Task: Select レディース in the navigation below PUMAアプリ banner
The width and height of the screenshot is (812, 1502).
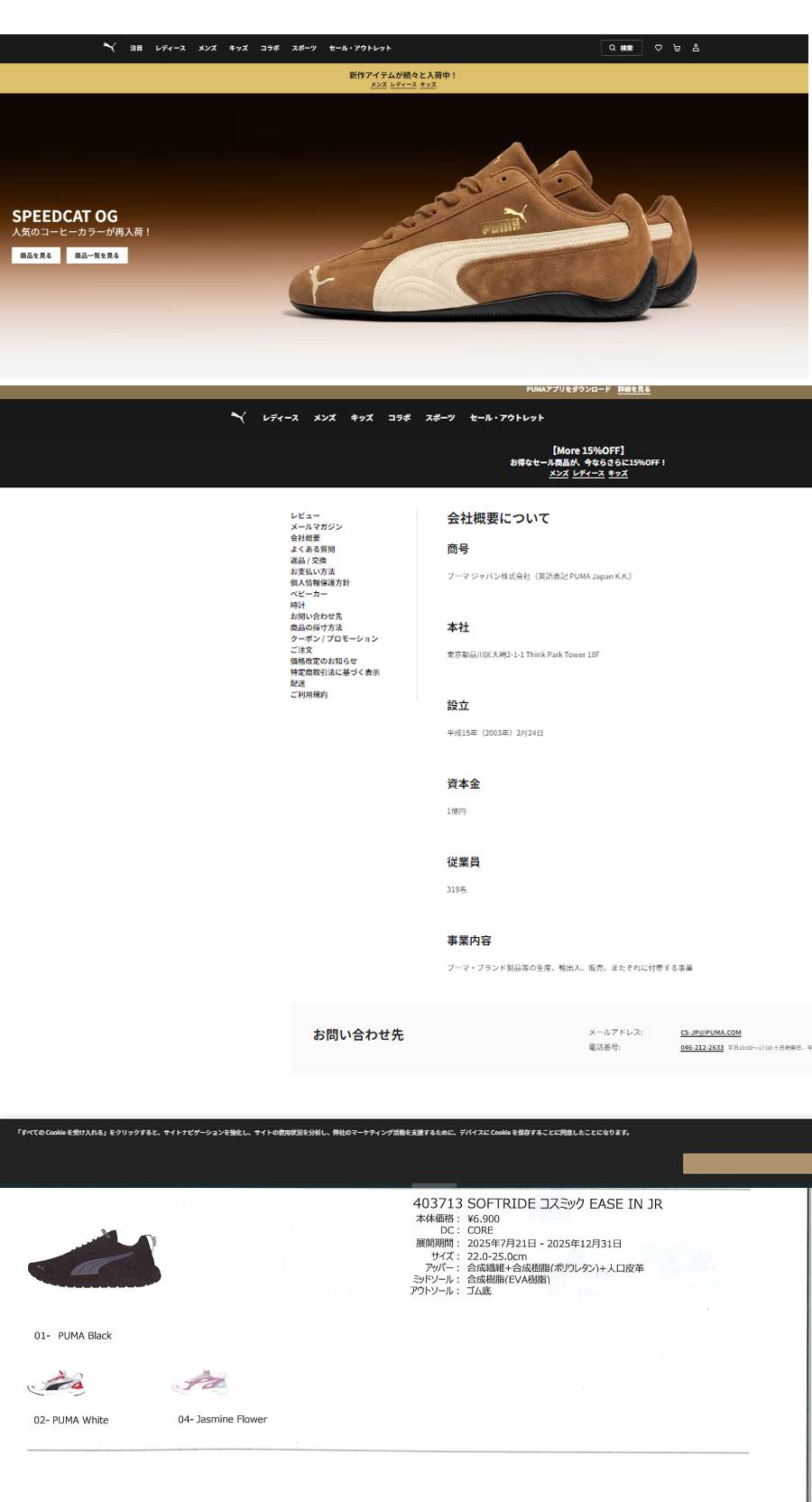Action: pos(281,418)
